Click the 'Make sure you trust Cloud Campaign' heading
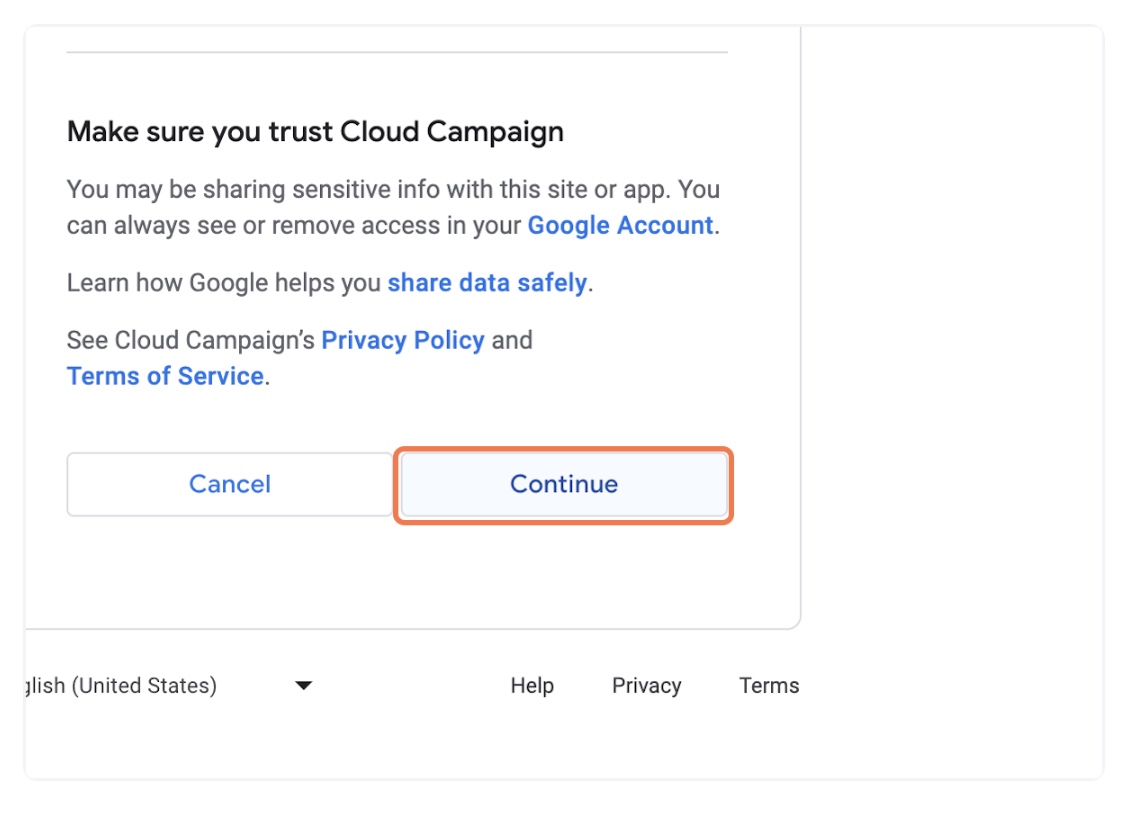This screenshot has height=824, width=1126. pyautogui.click(x=315, y=132)
